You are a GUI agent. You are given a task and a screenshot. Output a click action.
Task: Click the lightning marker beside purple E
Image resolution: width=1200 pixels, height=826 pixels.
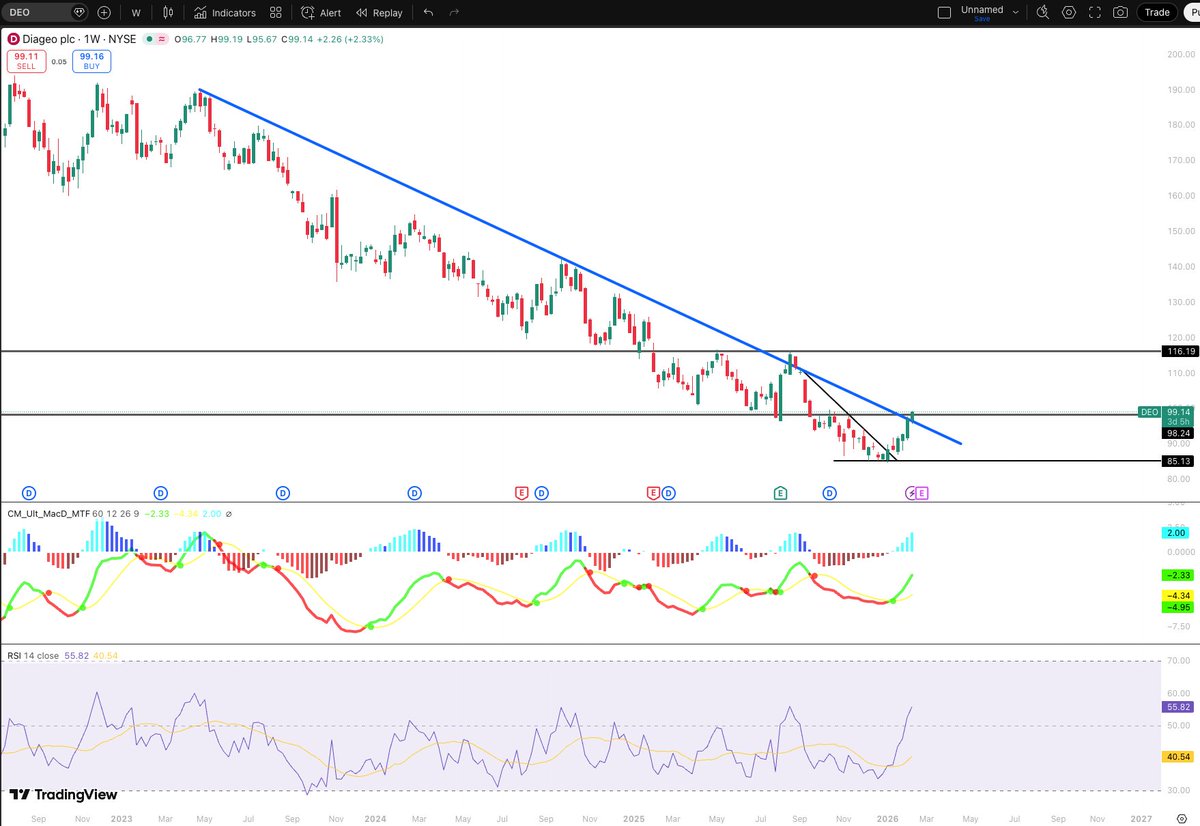tap(911, 493)
